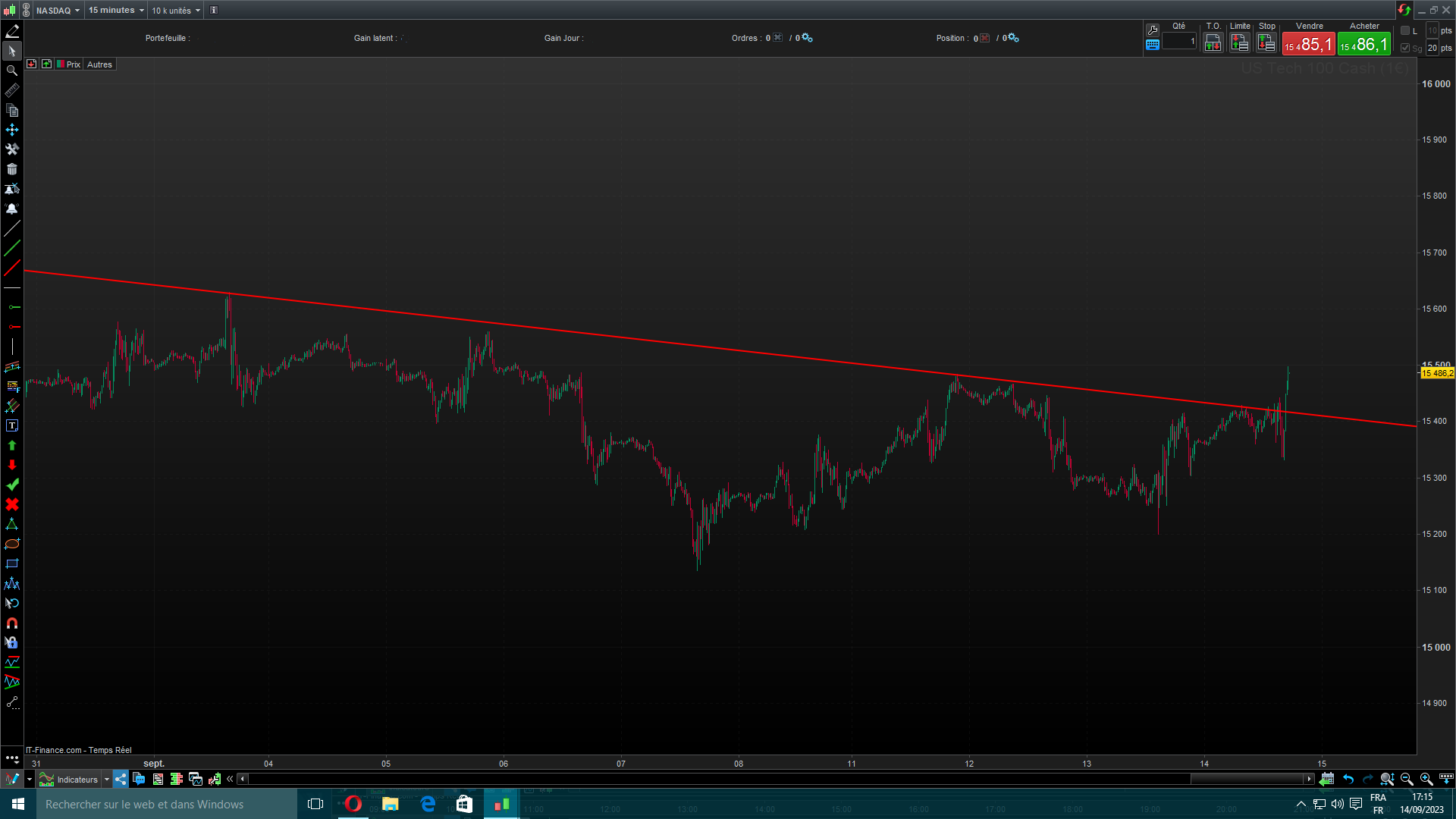Viewport: 1456px width, 819px height.
Task: Open the NASDAQ instrument dropdown
Action: pos(57,11)
